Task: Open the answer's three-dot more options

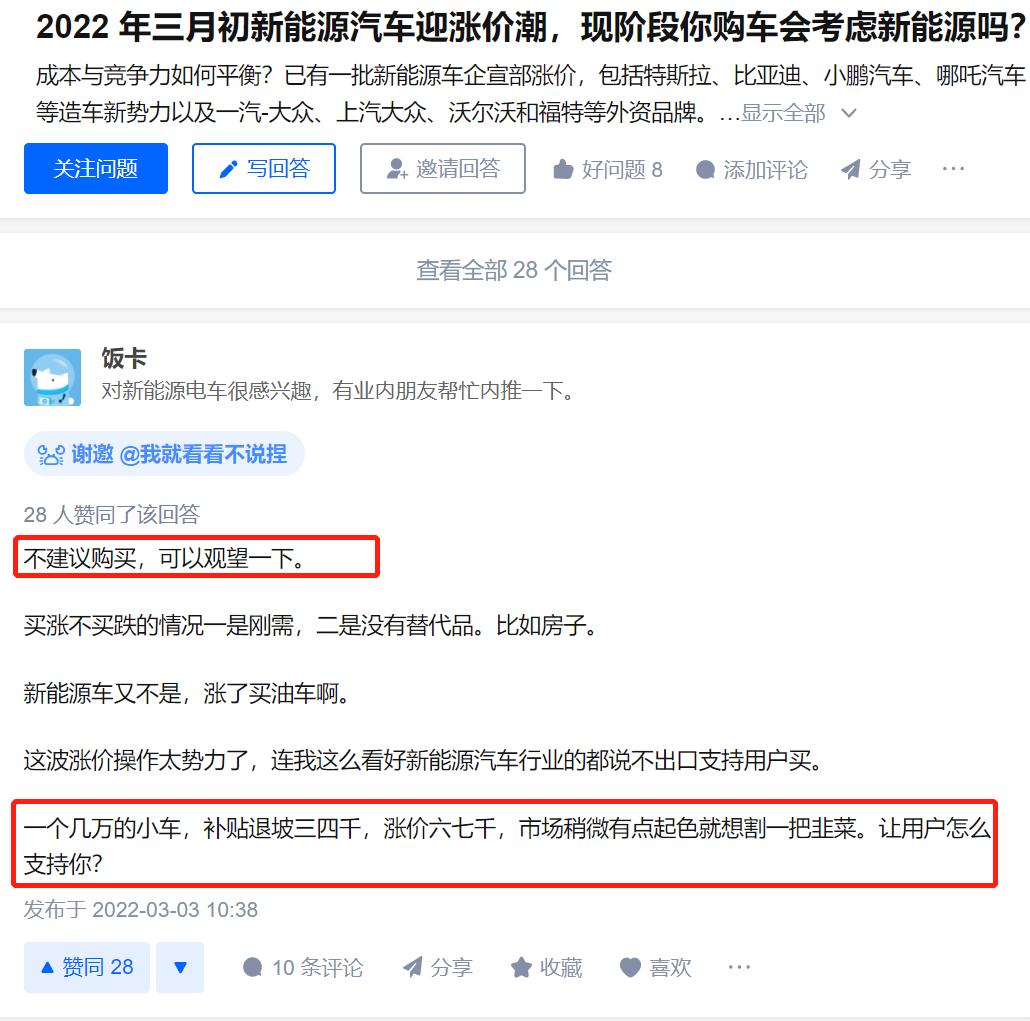Action: [739, 967]
